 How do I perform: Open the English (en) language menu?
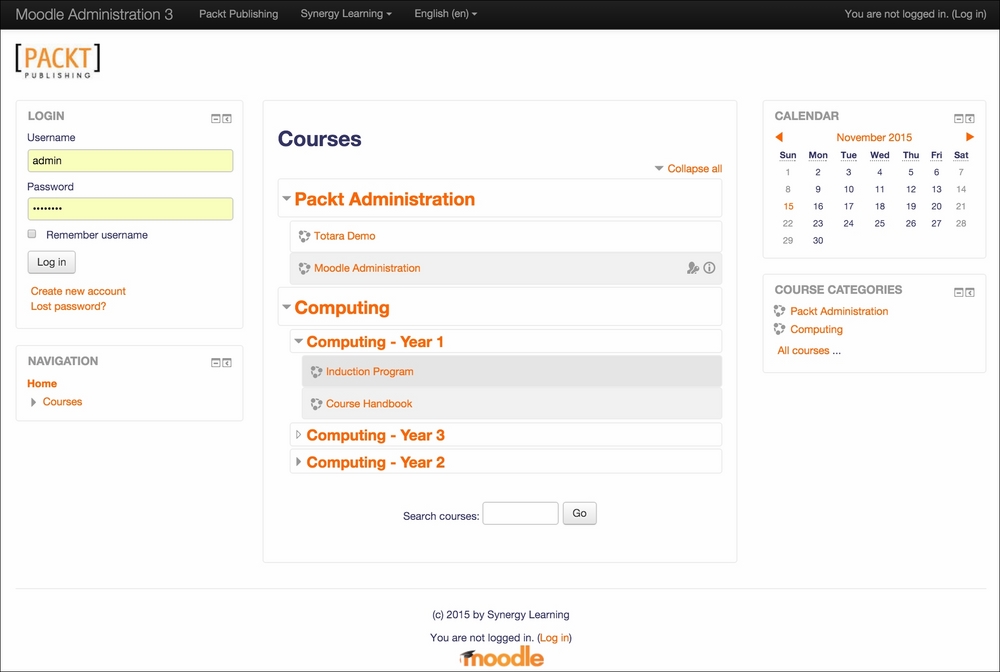click(x=445, y=14)
